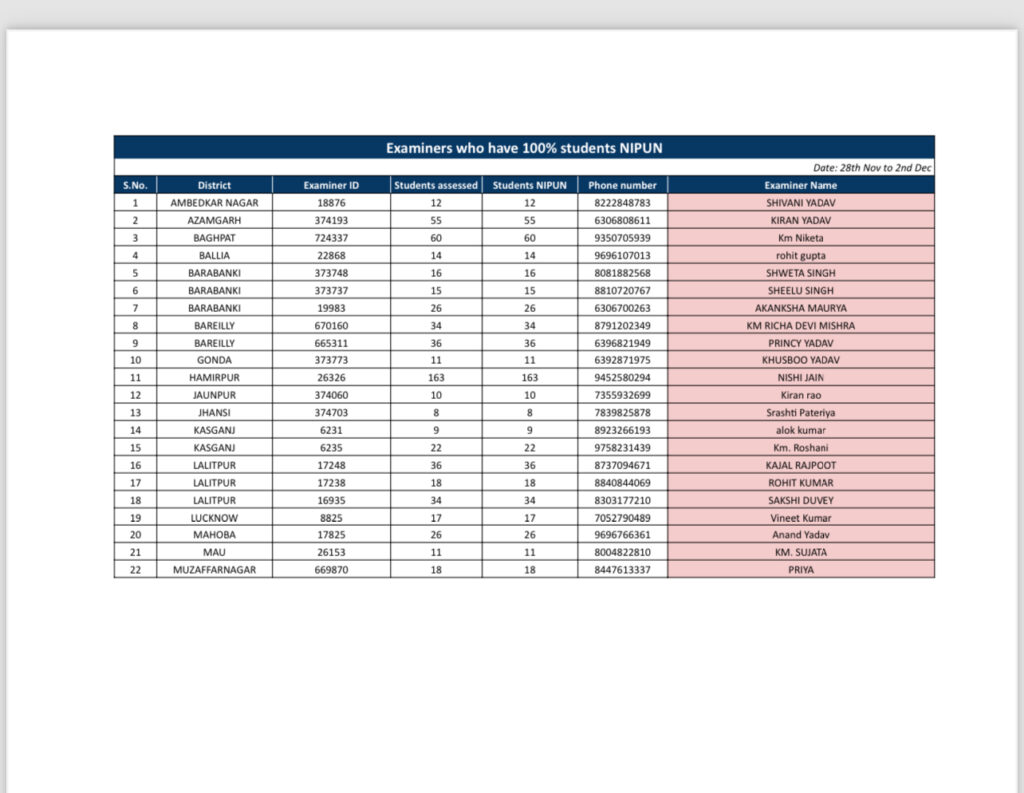Screen dimensions: 1024x793
Task: Select the phone number 8447613337
Action: tap(622, 570)
